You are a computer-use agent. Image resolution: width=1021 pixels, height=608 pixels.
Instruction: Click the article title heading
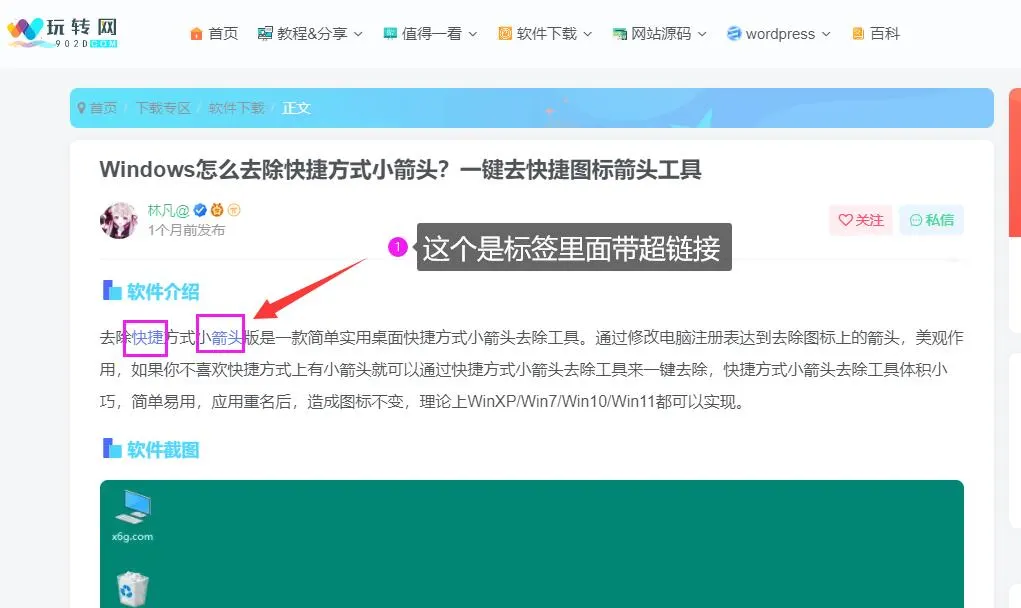[x=400, y=170]
